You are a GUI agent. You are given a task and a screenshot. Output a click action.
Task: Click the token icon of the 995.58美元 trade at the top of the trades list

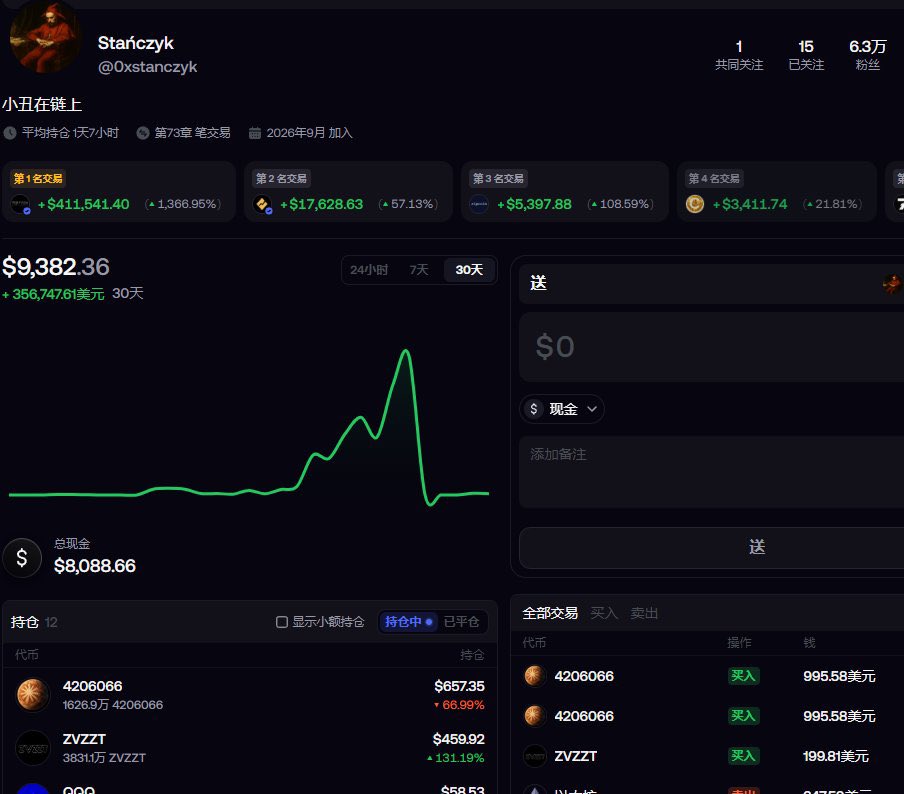pos(534,676)
